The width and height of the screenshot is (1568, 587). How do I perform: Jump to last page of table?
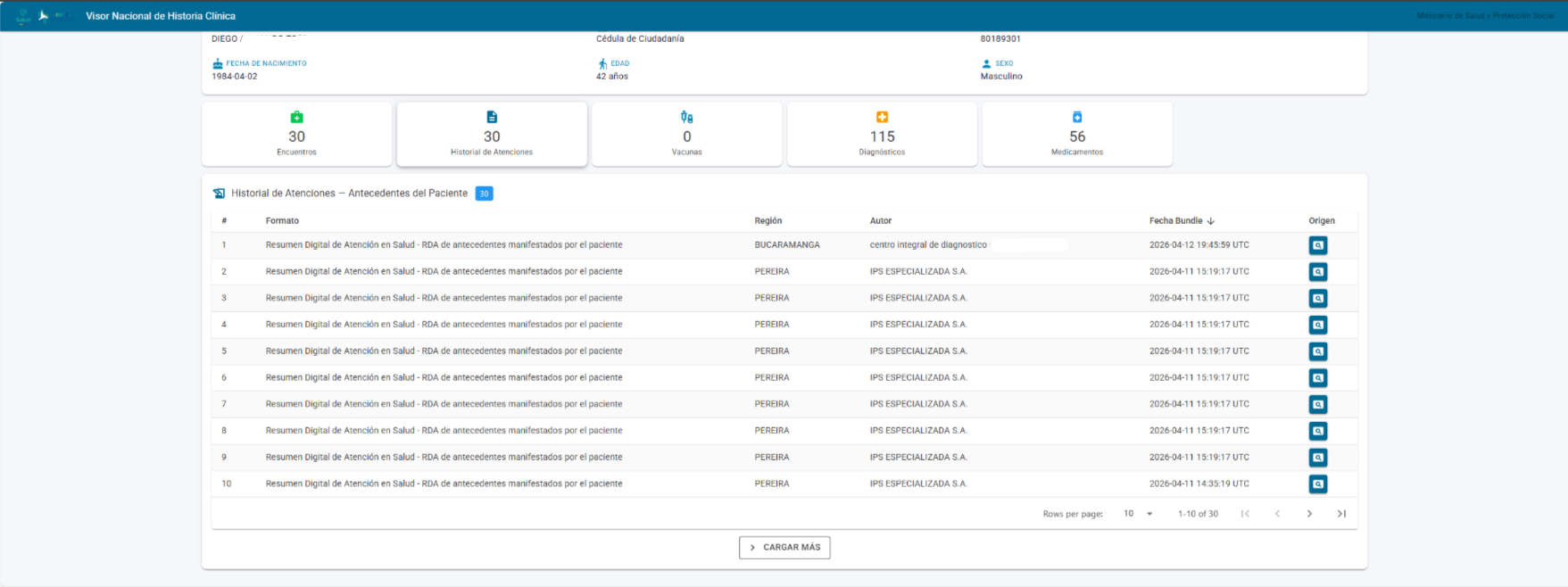click(1340, 514)
